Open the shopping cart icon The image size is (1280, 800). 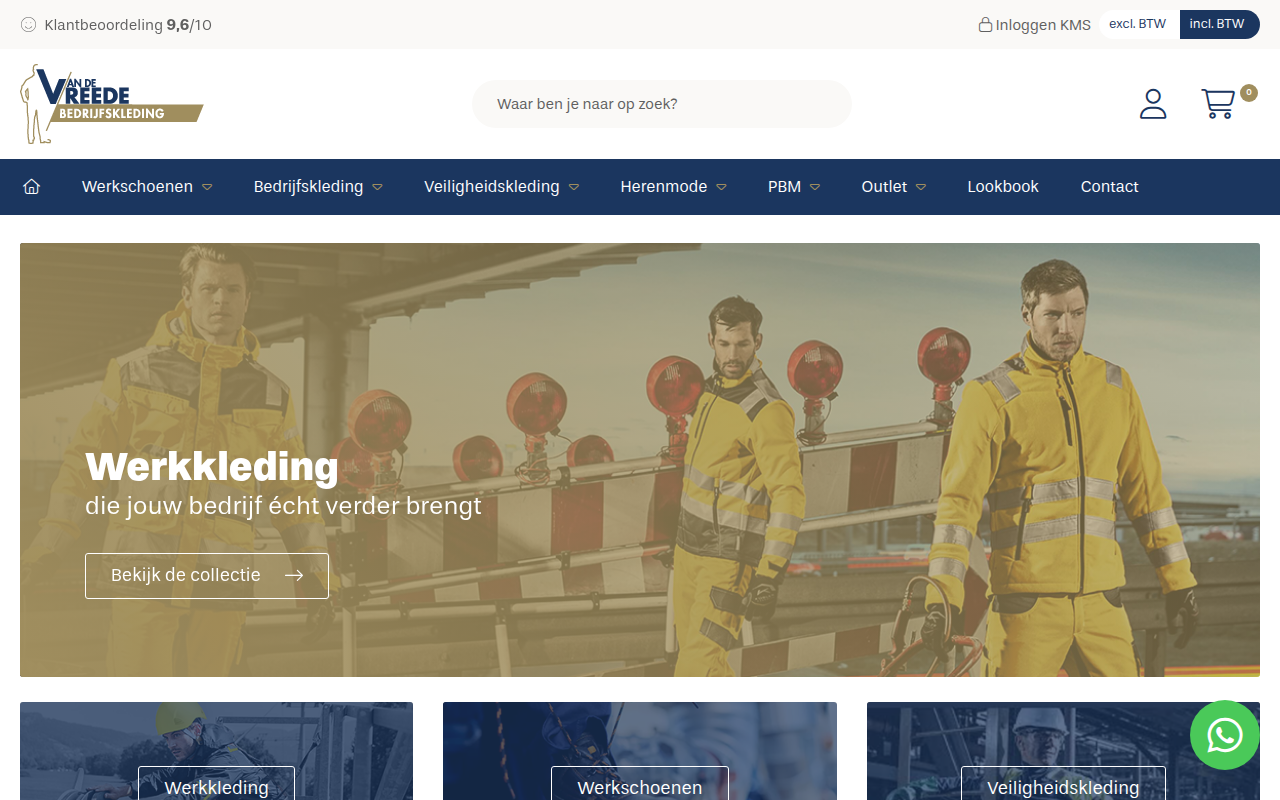pos(1218,104)
